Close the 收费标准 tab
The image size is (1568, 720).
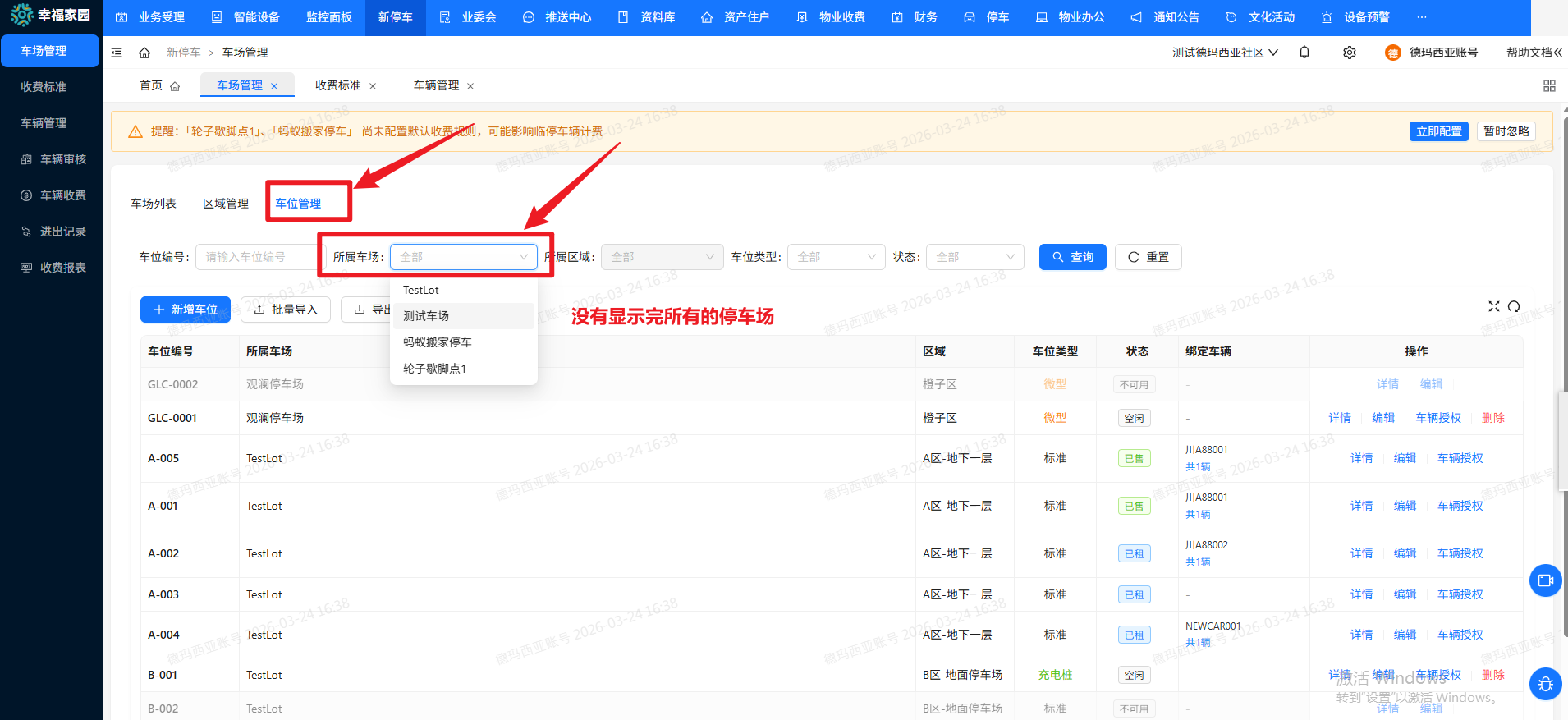point(373,86)
